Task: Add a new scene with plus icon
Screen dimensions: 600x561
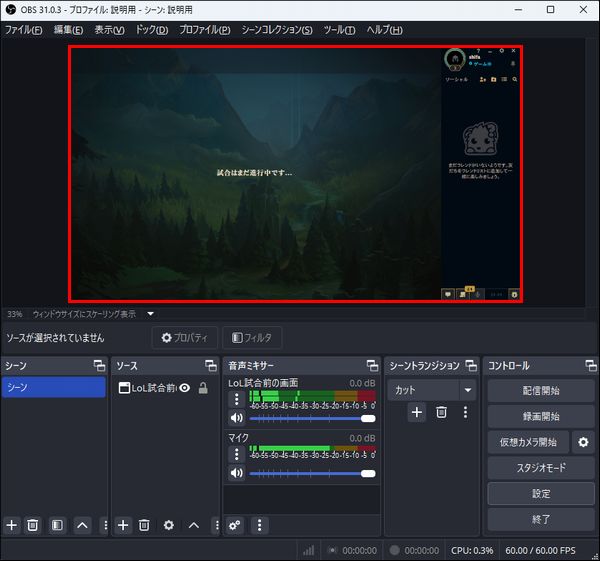Action: (11, 525)
